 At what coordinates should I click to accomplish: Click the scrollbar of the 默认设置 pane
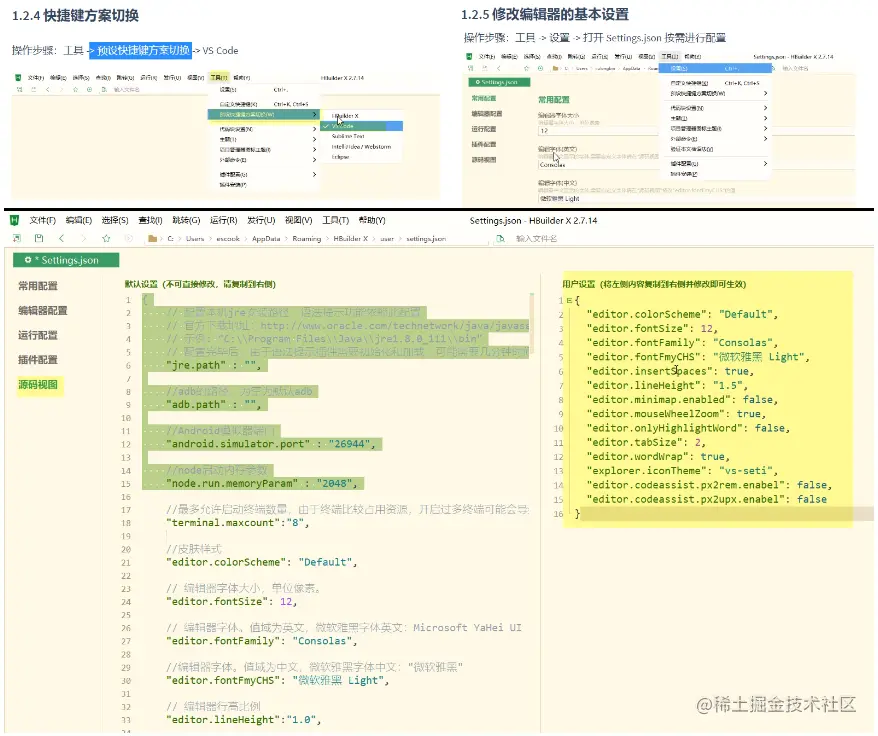click(532, 322)
